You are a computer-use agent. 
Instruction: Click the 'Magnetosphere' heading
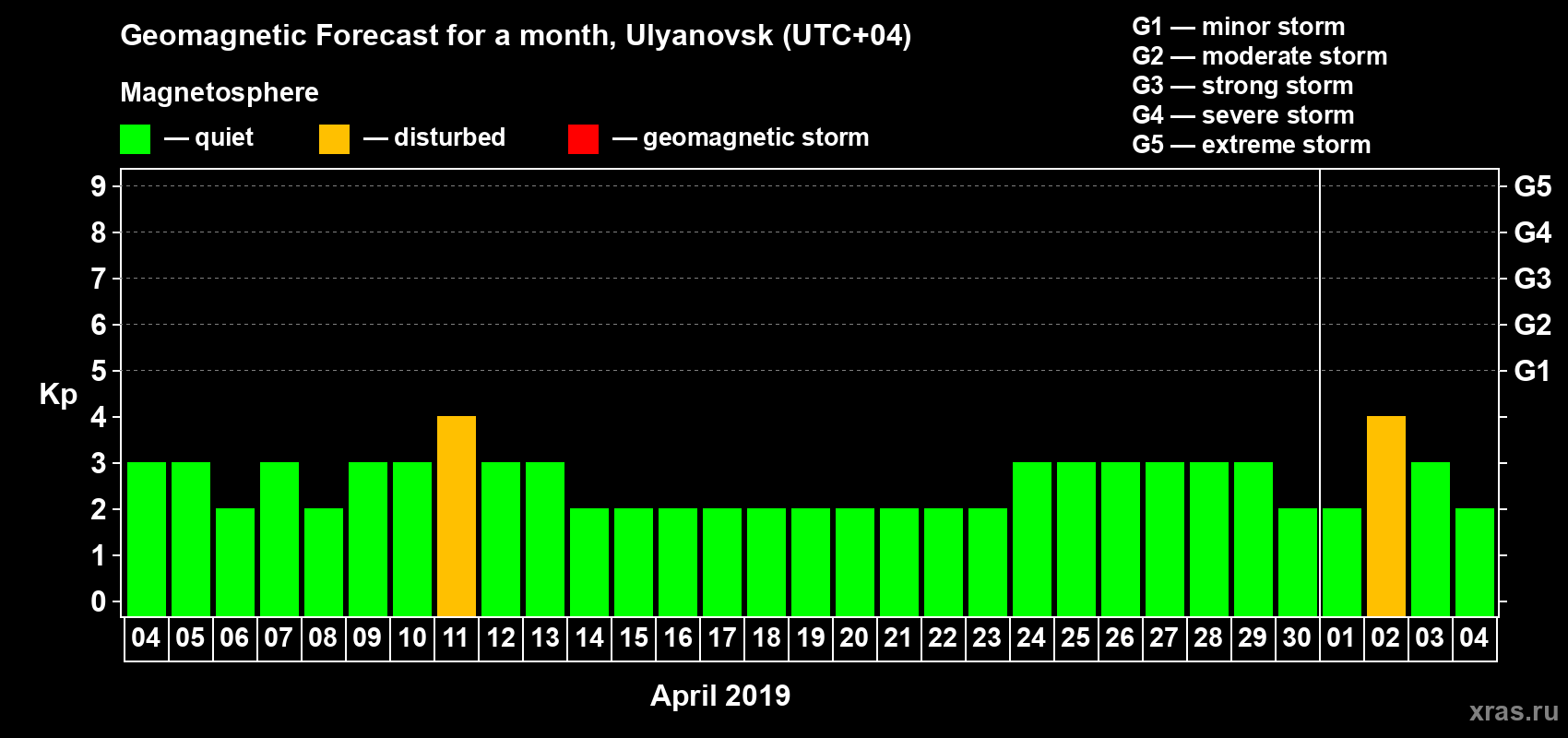pos(220,93)
